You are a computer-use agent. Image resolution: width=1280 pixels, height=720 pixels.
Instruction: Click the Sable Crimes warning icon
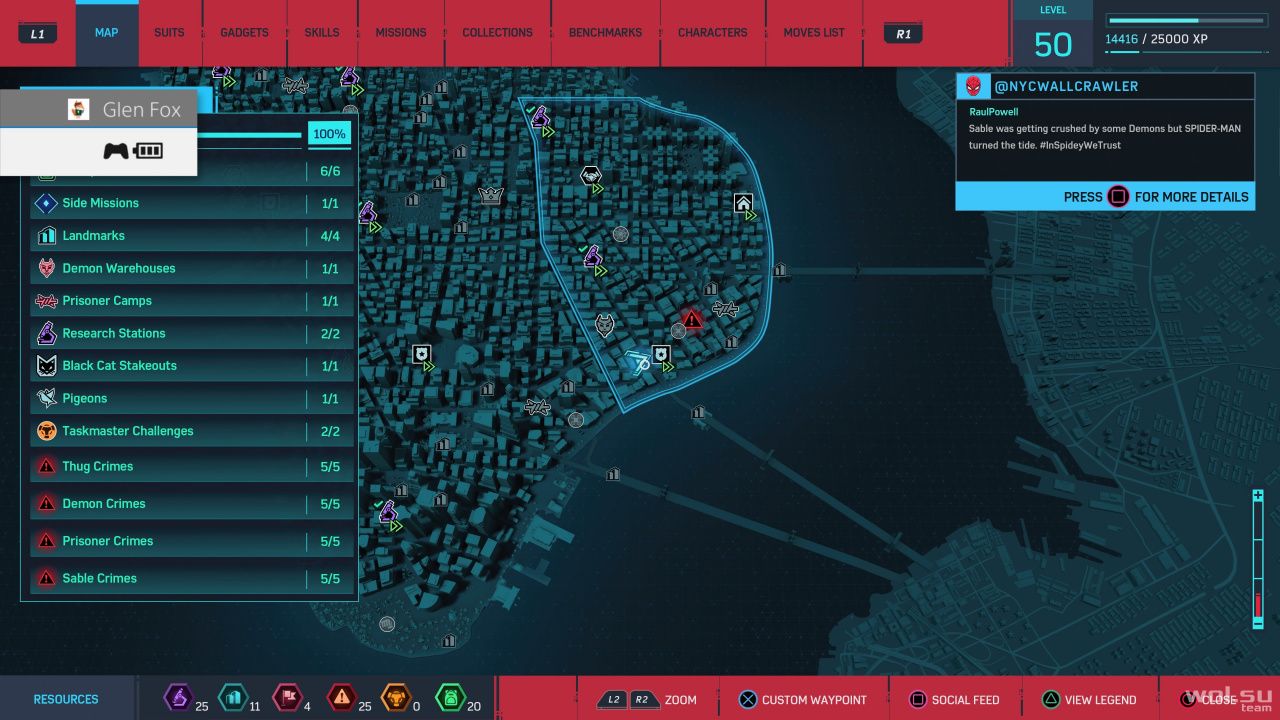click(x=46, y=578)
